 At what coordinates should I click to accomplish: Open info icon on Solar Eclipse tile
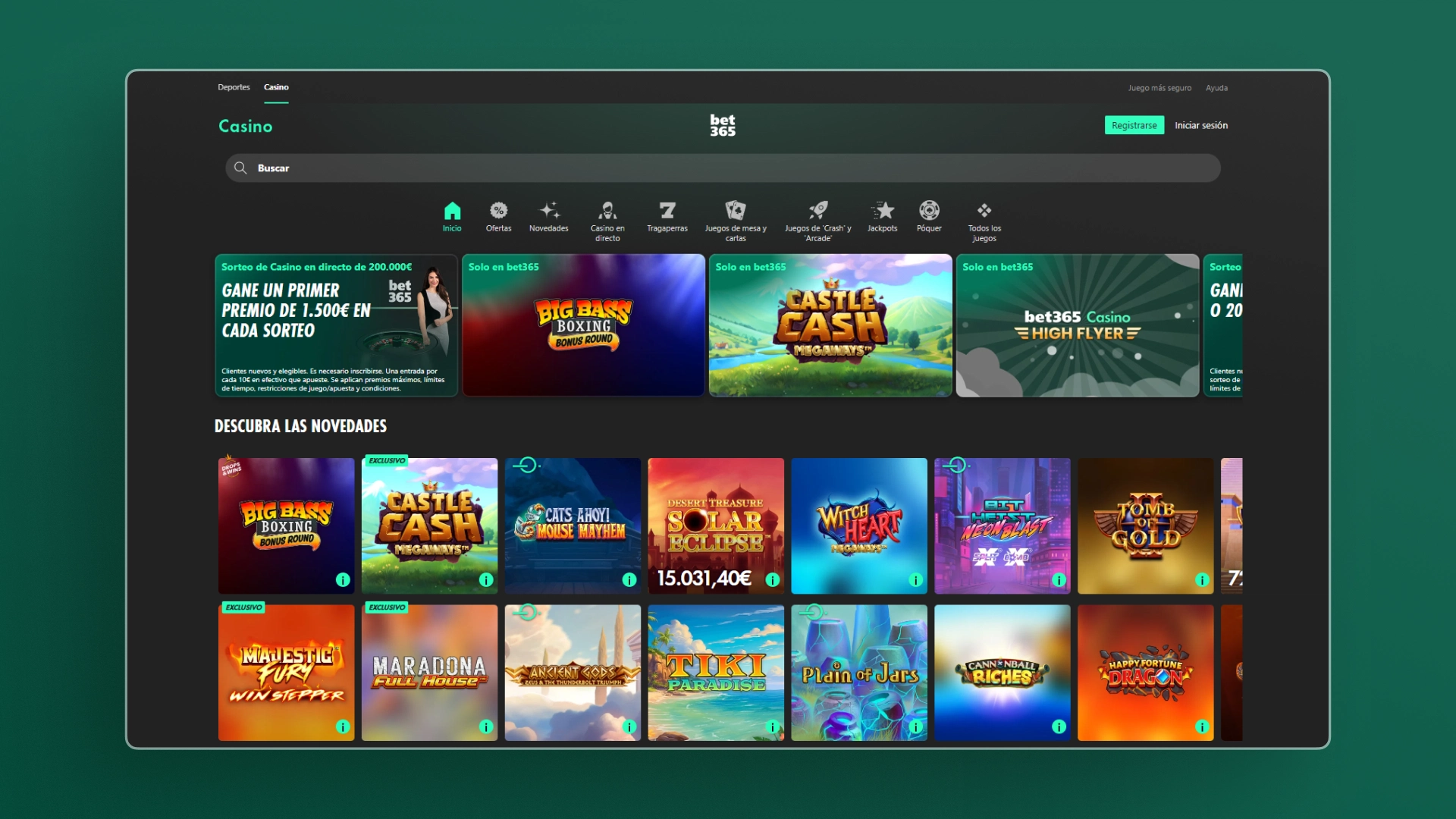click(x=773, y=580)
